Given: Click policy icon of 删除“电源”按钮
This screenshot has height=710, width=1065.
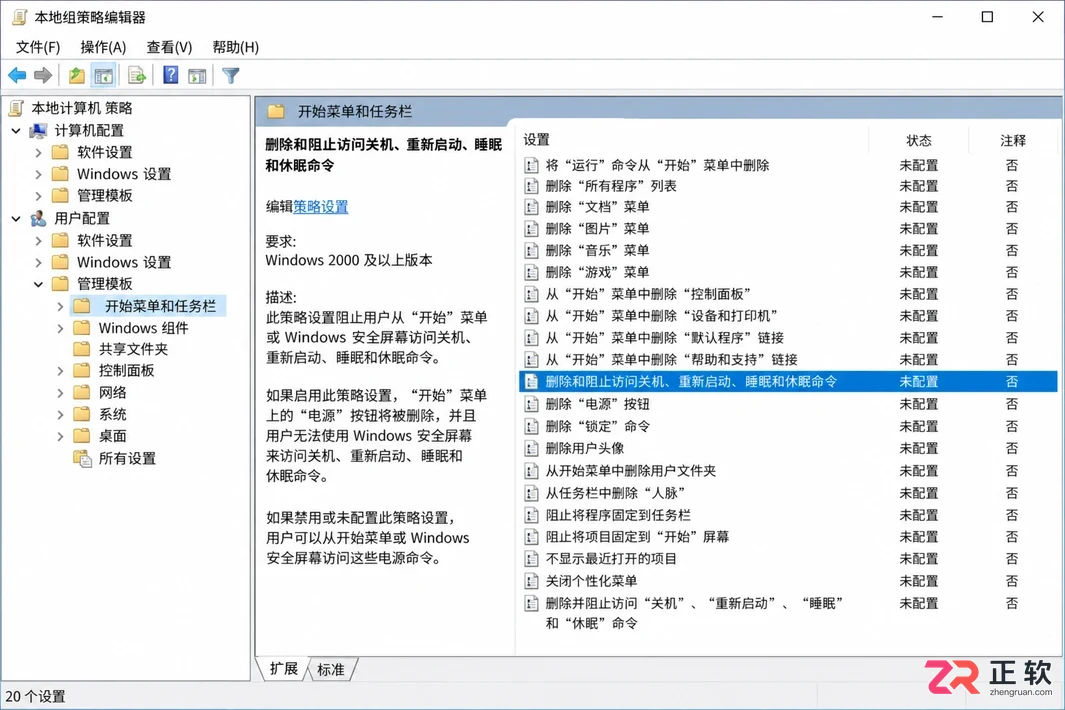Looking at the screenshot, I should coord(531,404).
